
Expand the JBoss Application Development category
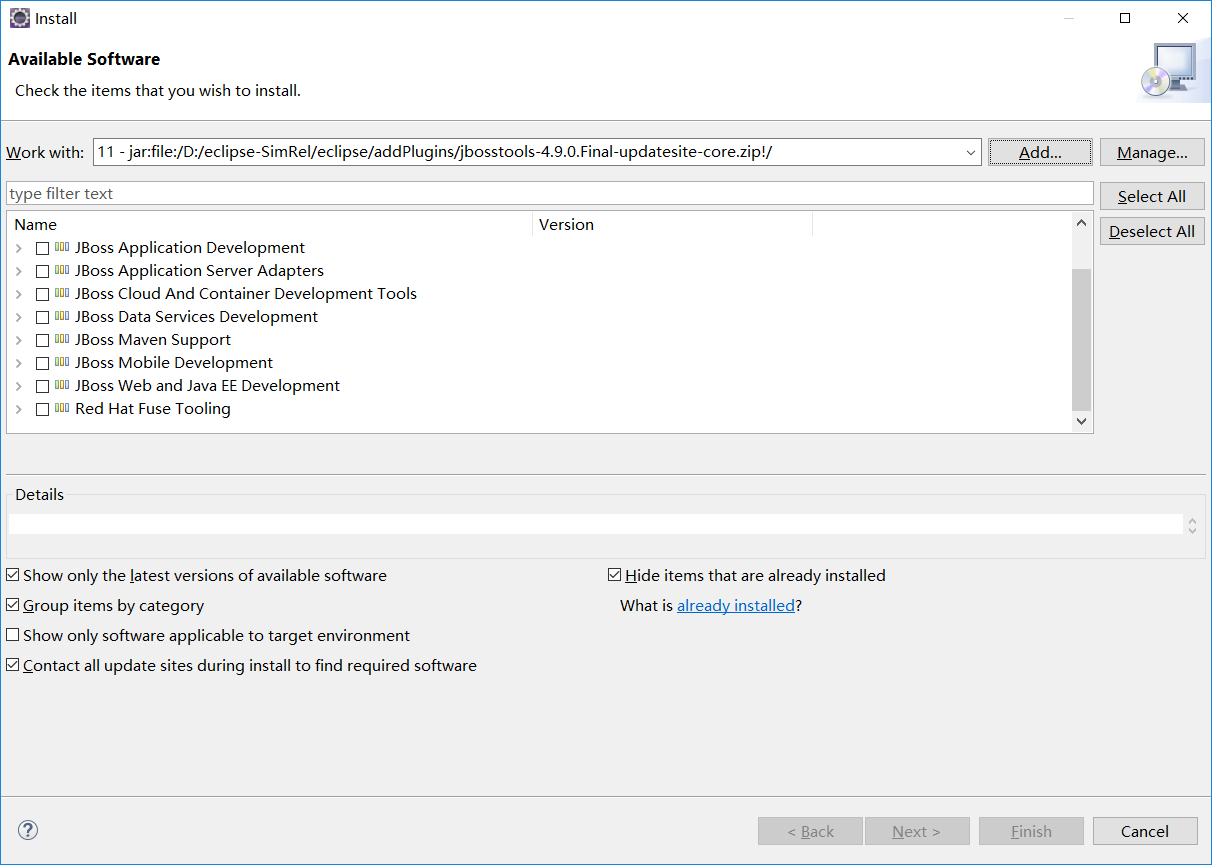pos(19,248)
